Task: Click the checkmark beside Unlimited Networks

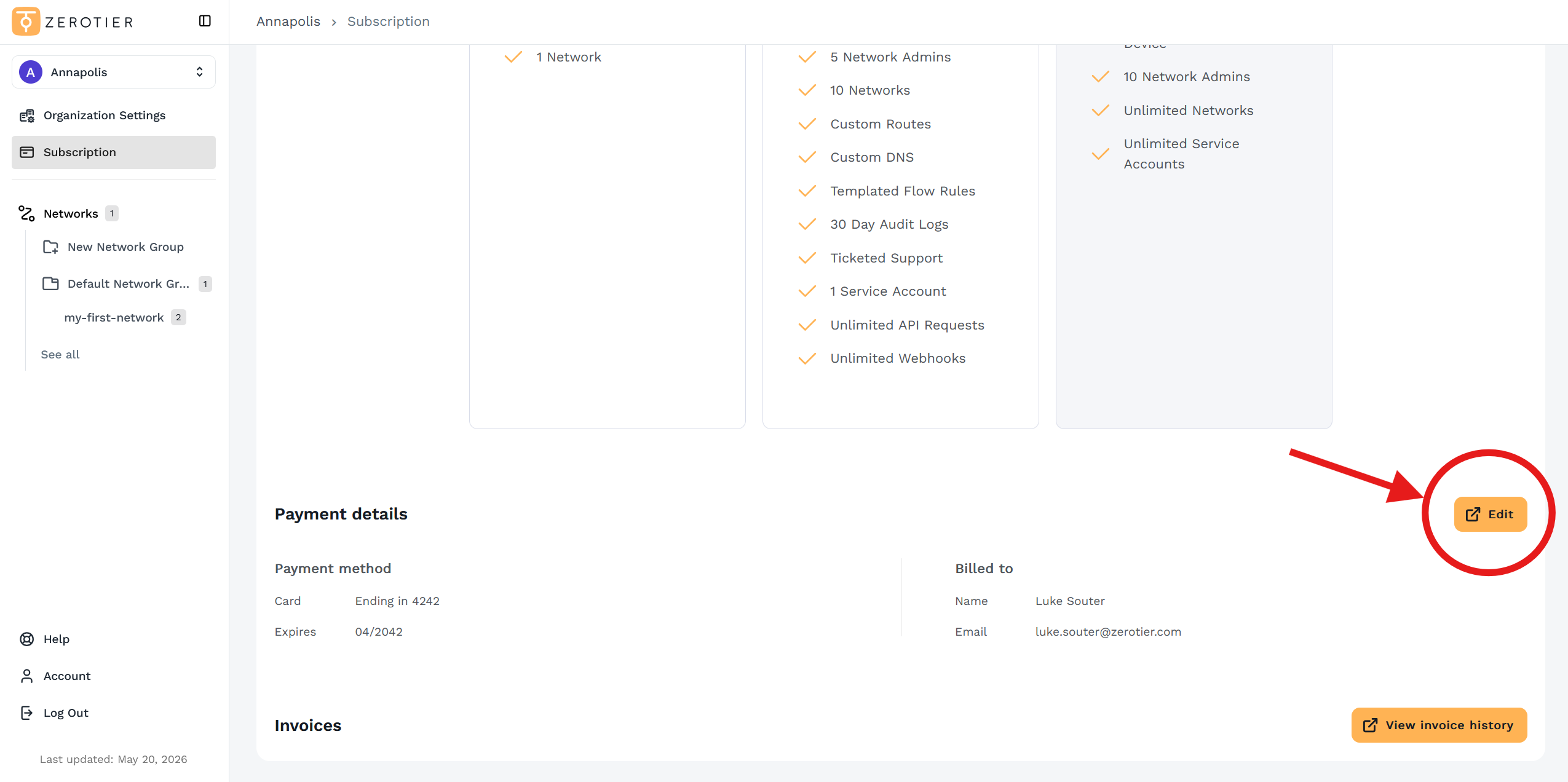Action: point(1101,111)
